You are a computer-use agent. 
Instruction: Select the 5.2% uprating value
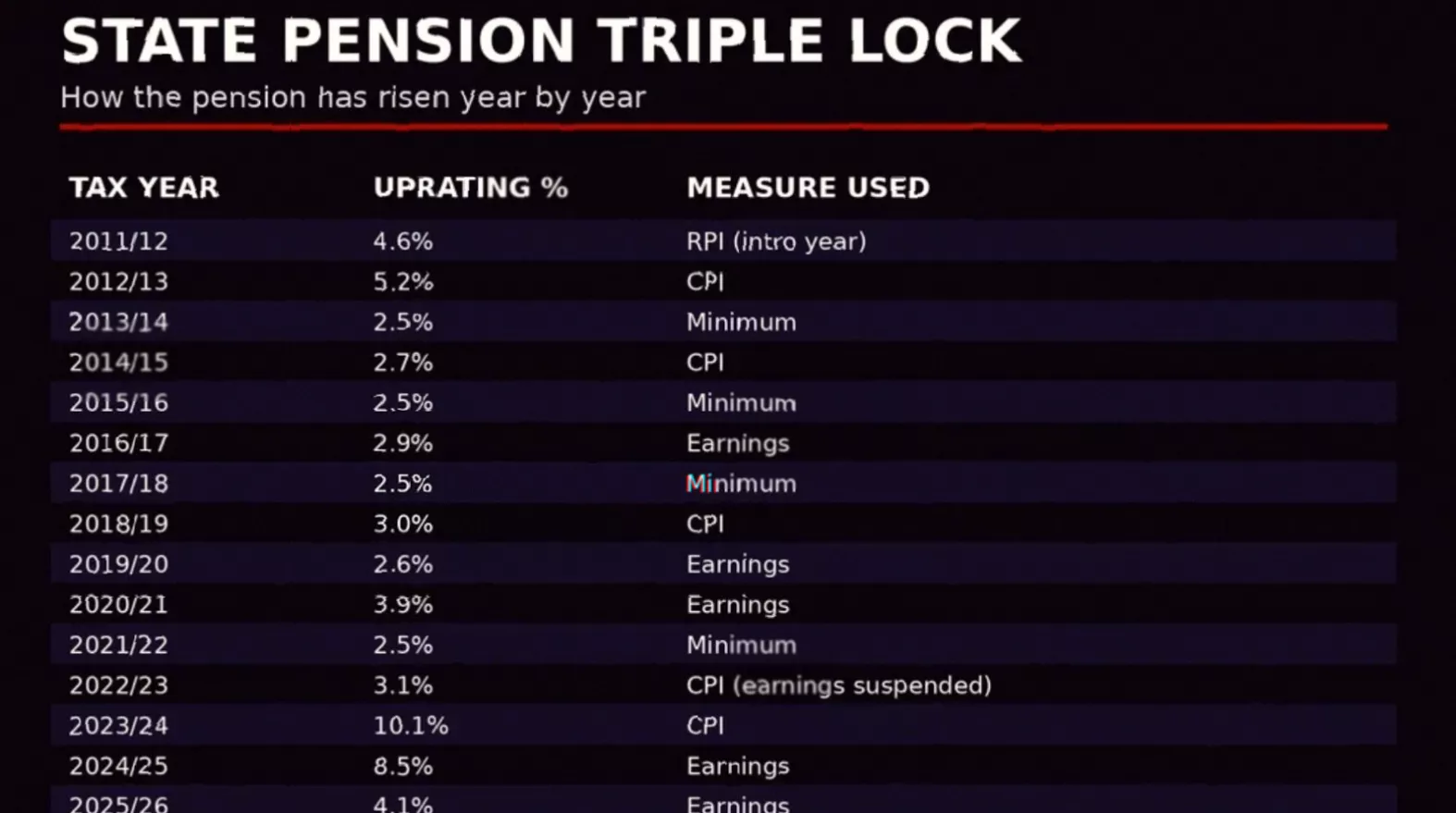click(x=402, y=281)
